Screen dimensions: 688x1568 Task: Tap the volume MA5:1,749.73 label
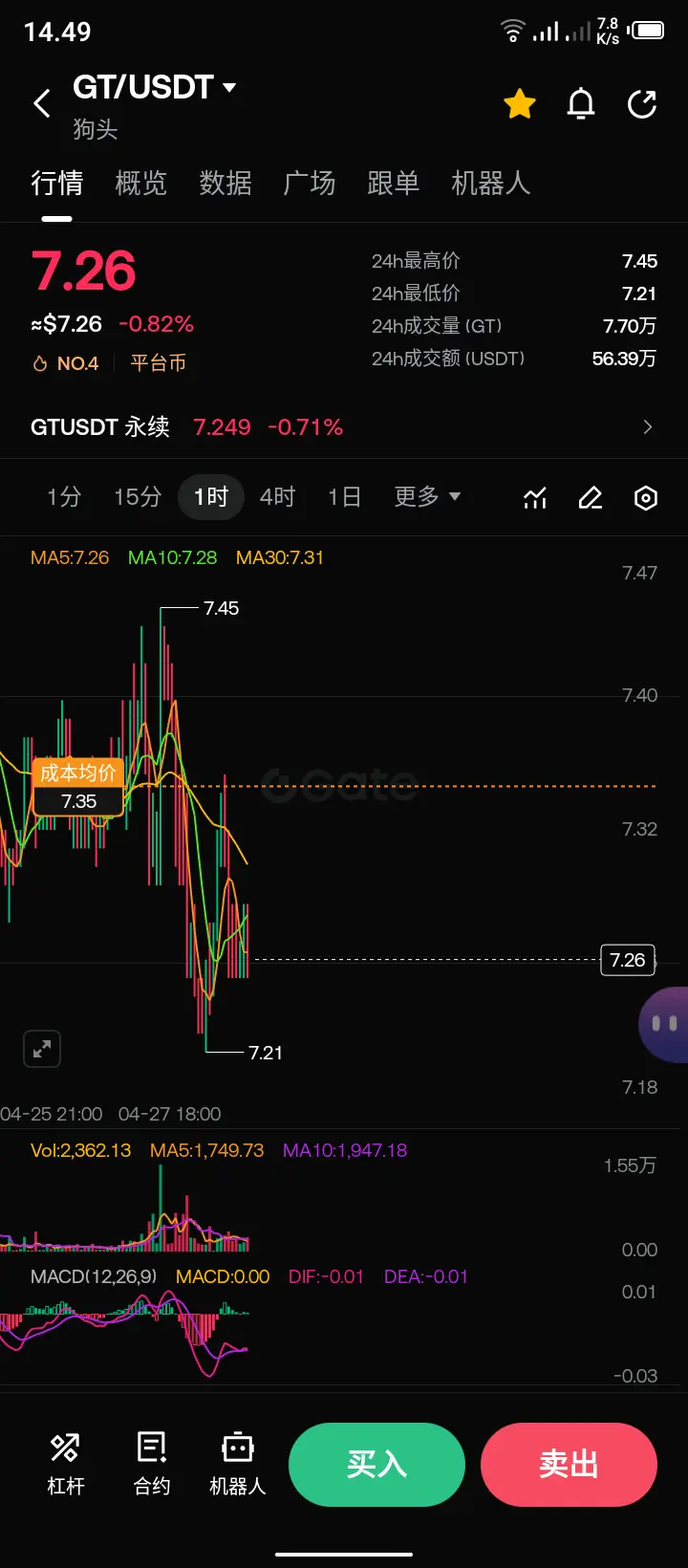(206, 1150)
